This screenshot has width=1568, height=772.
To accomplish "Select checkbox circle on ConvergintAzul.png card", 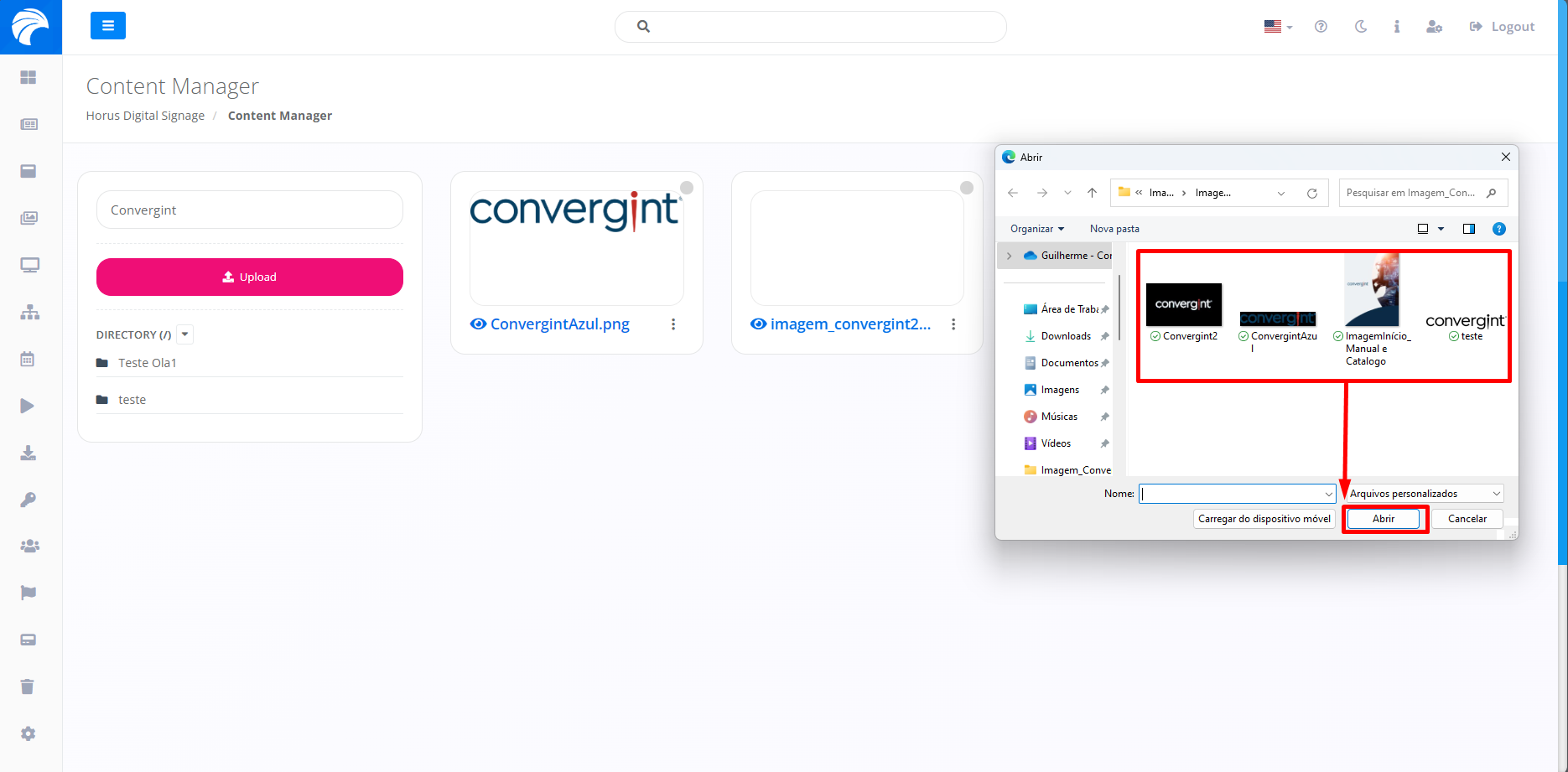I will pyautogui.click(x=687, y=188).
